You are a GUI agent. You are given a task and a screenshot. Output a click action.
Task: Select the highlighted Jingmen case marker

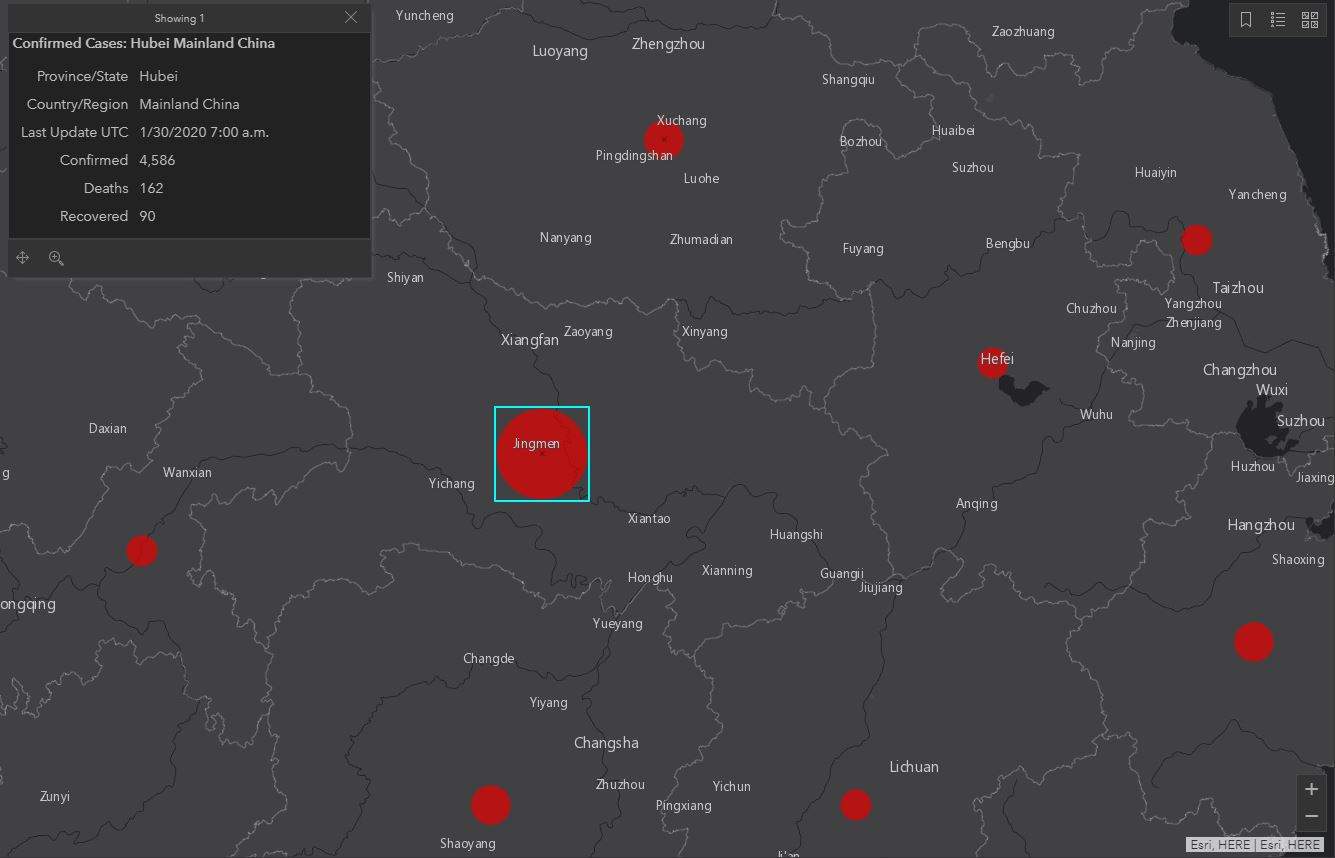542,452
